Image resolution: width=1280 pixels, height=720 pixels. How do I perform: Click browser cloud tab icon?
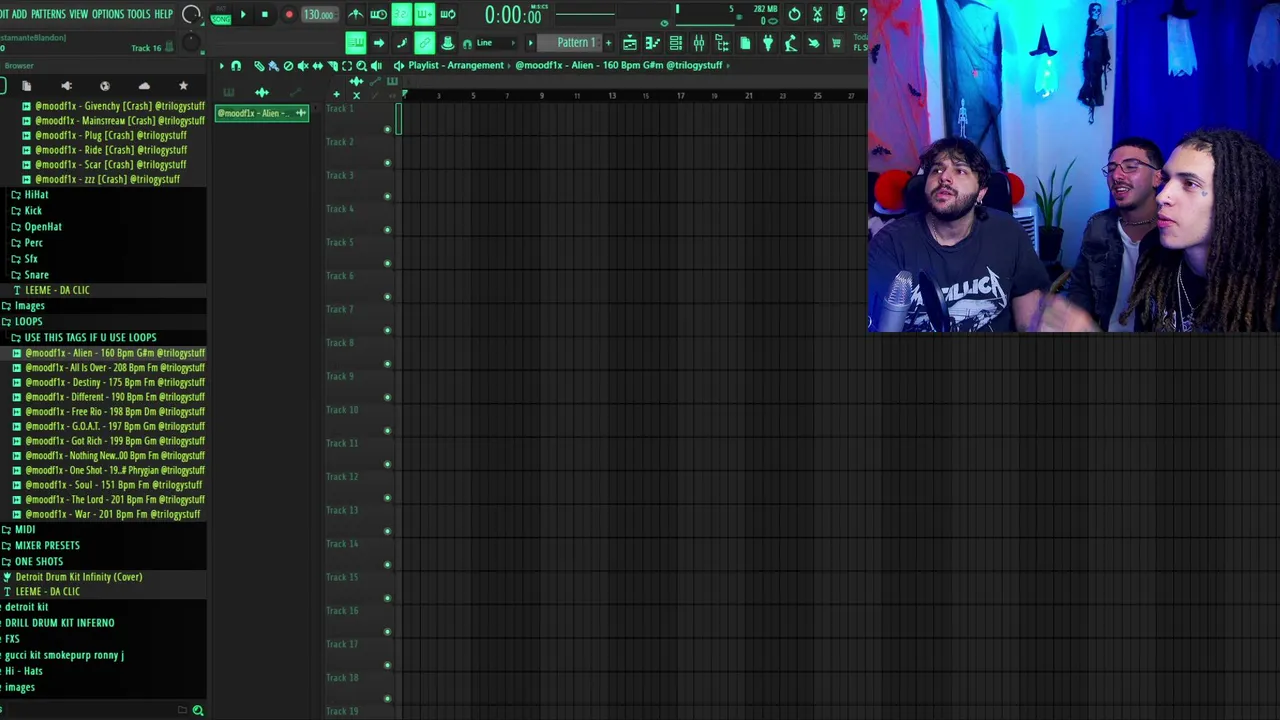tap(144, 86)
